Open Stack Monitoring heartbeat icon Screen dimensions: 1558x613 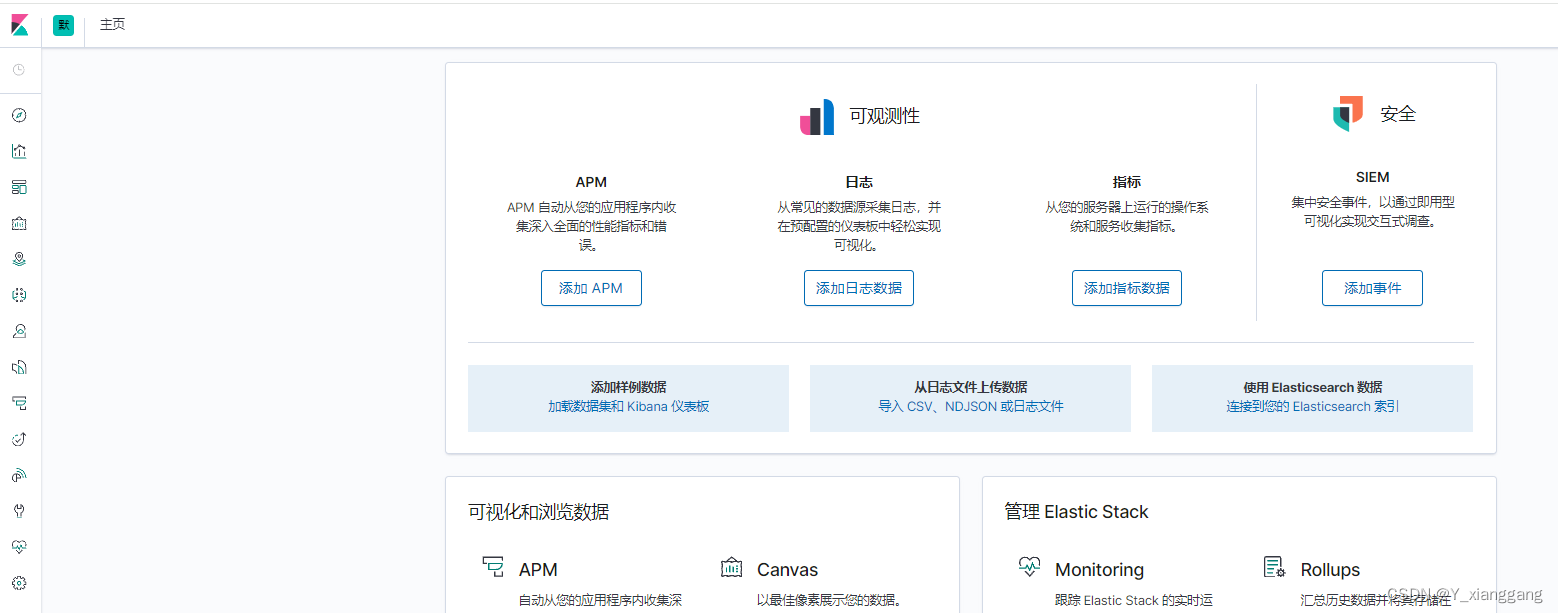tap(19, 546)
